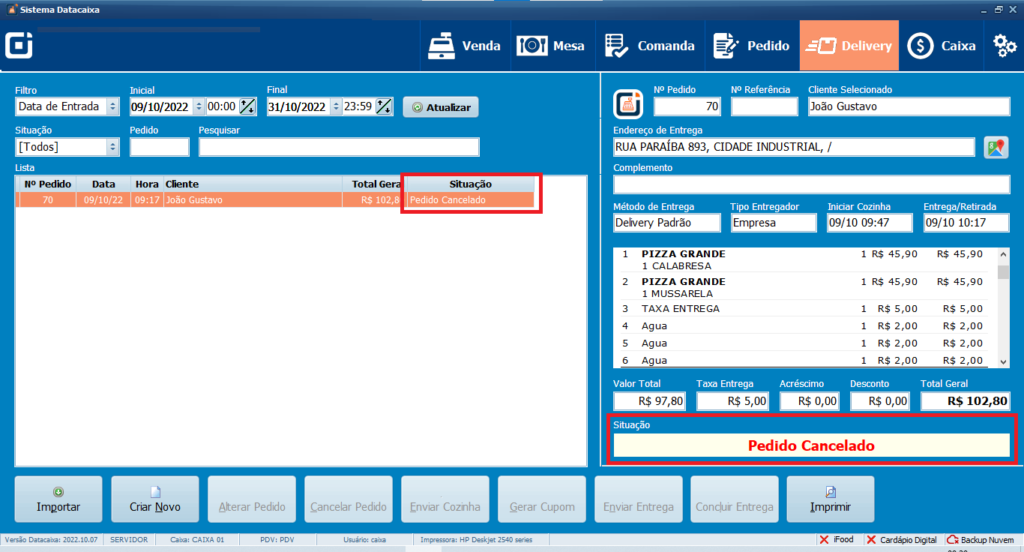The height and width of the screenshot is (552, 1024).
Task: Open the settings gears icon
Action: point(1004,45)
